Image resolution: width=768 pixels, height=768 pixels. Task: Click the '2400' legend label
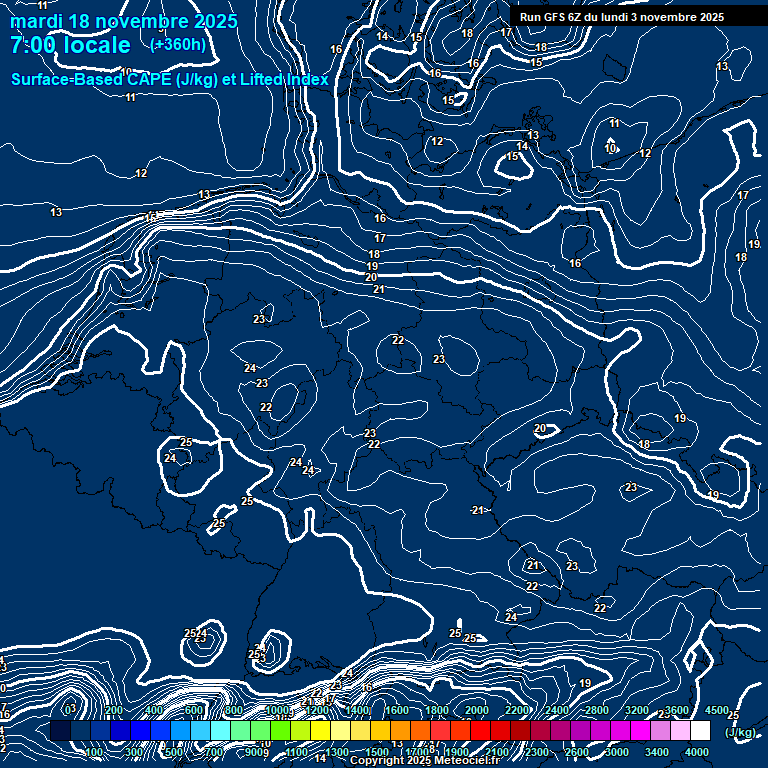pos(557,710)
